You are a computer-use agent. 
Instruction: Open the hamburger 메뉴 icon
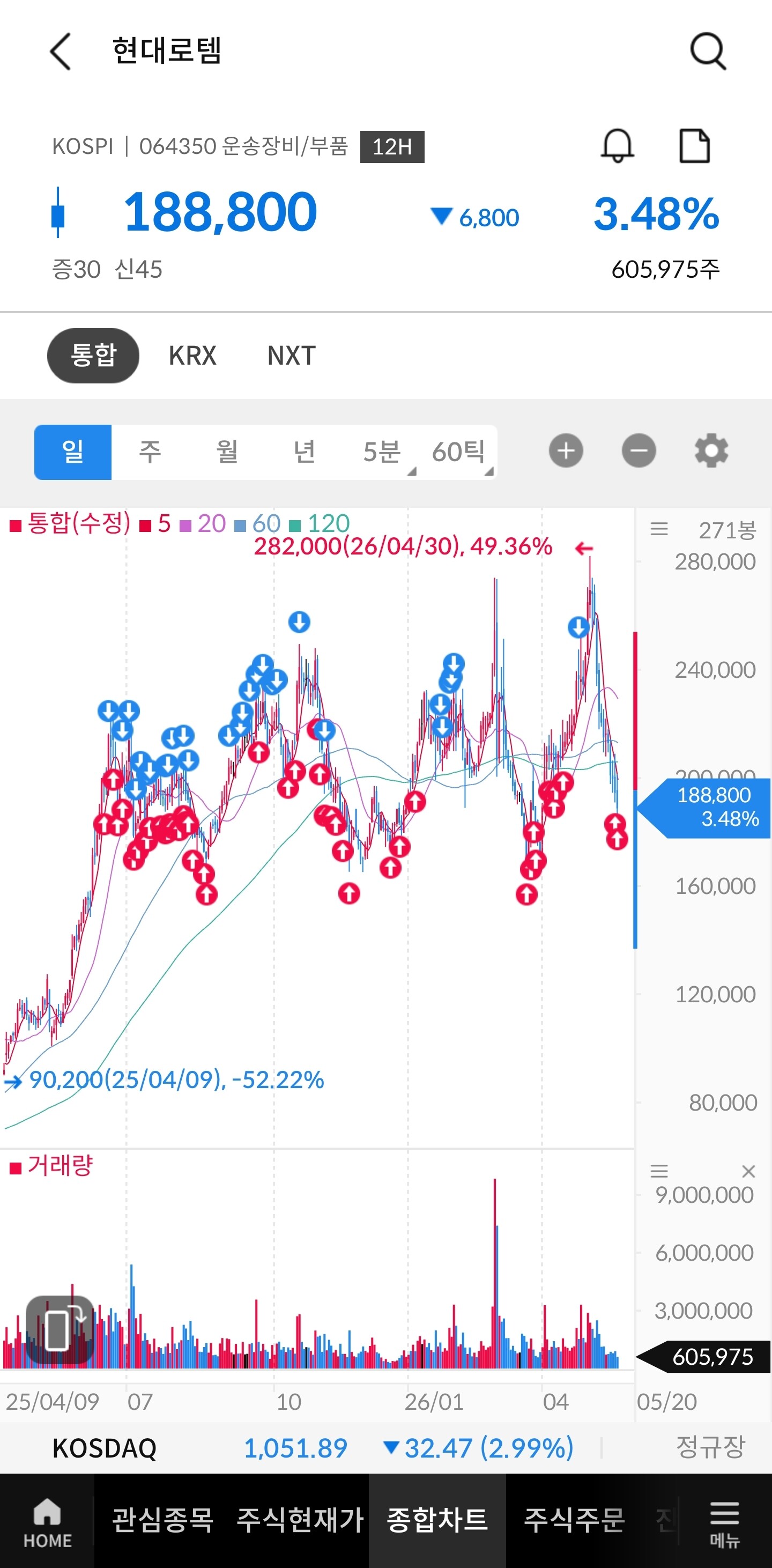click(724, 1521)
